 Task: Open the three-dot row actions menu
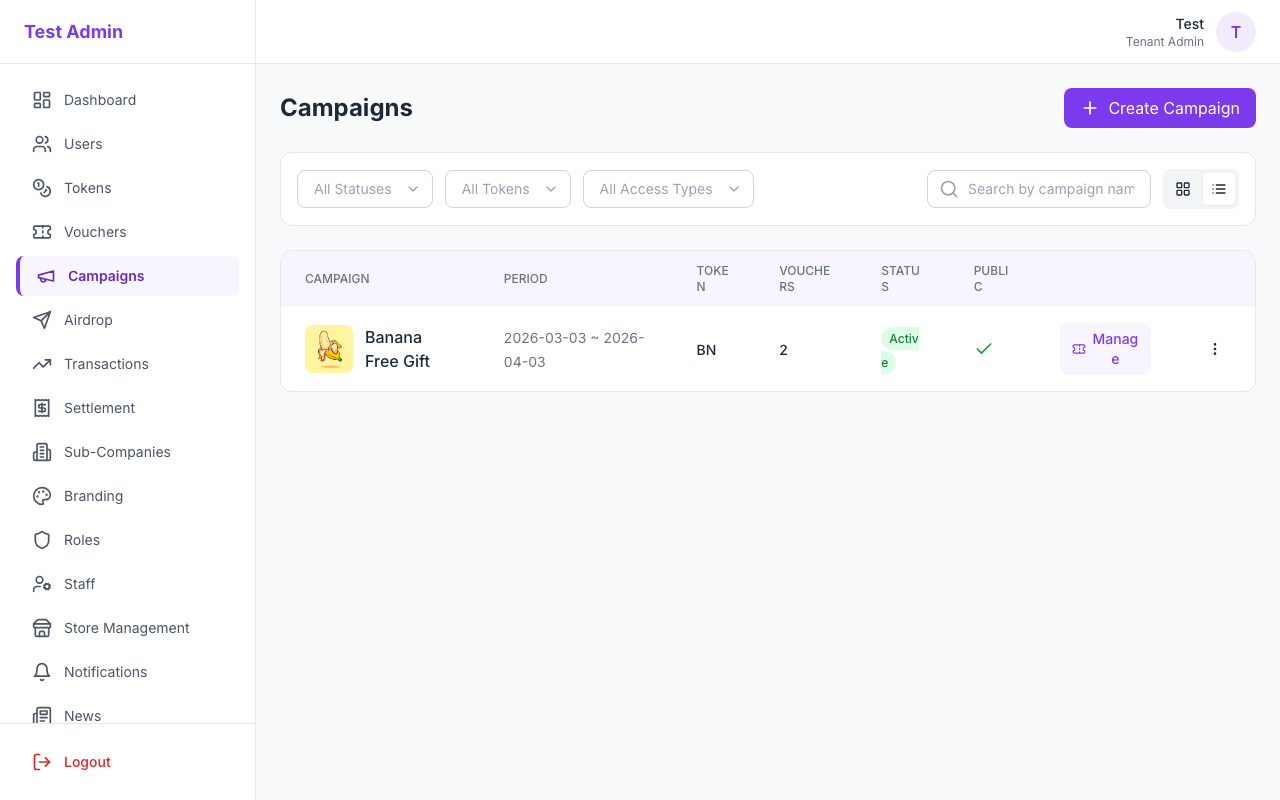point(1215,348)
